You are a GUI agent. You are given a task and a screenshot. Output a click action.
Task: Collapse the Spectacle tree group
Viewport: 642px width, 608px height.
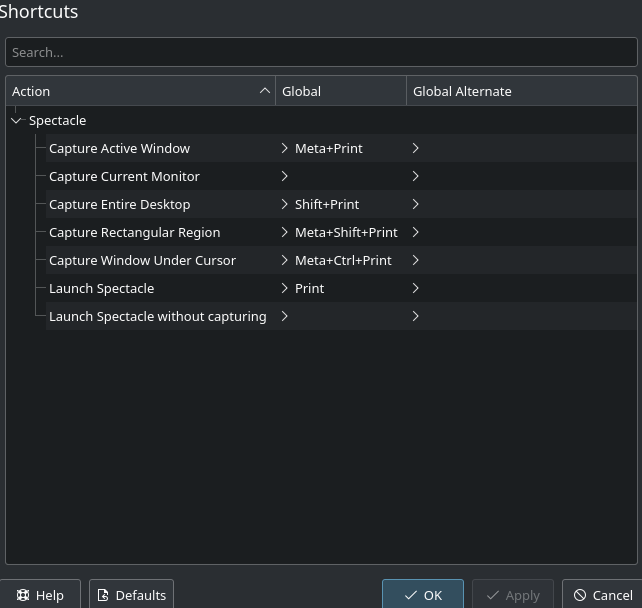point(16,121)
